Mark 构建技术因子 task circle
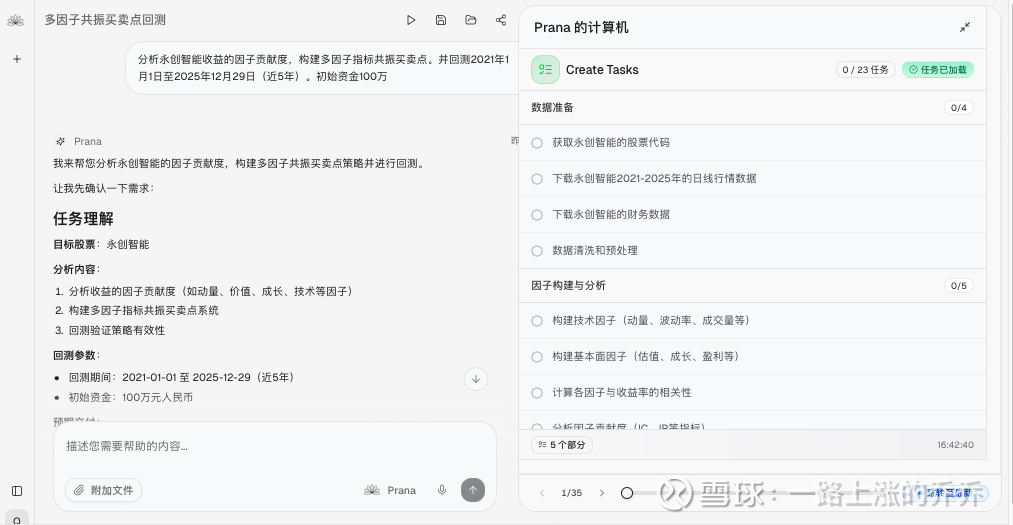This screenshot has height=525, width=1013. click(537, 321)
